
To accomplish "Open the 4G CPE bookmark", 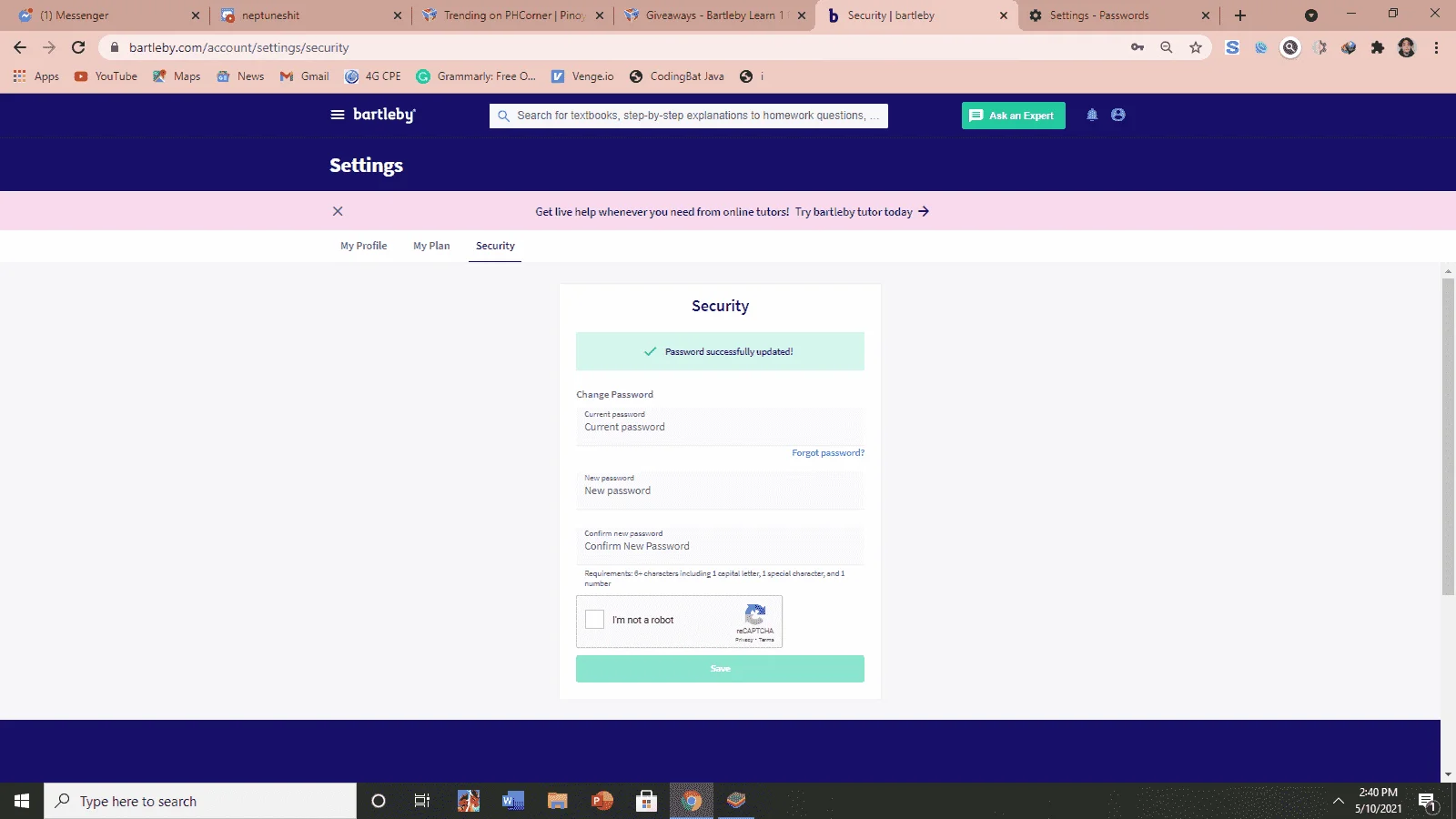I will (373, 76).
